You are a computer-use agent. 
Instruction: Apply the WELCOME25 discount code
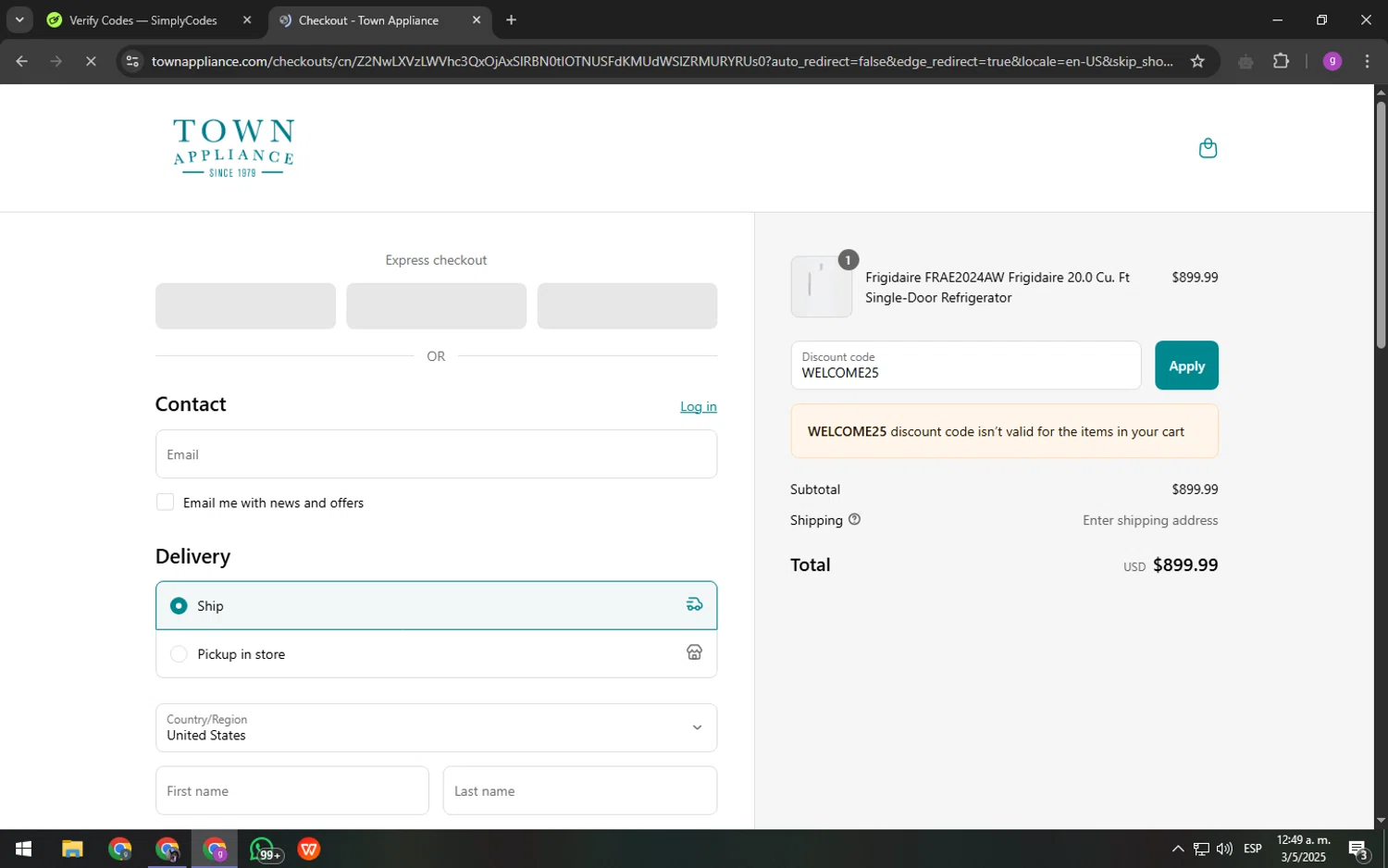coord(1186,366)
